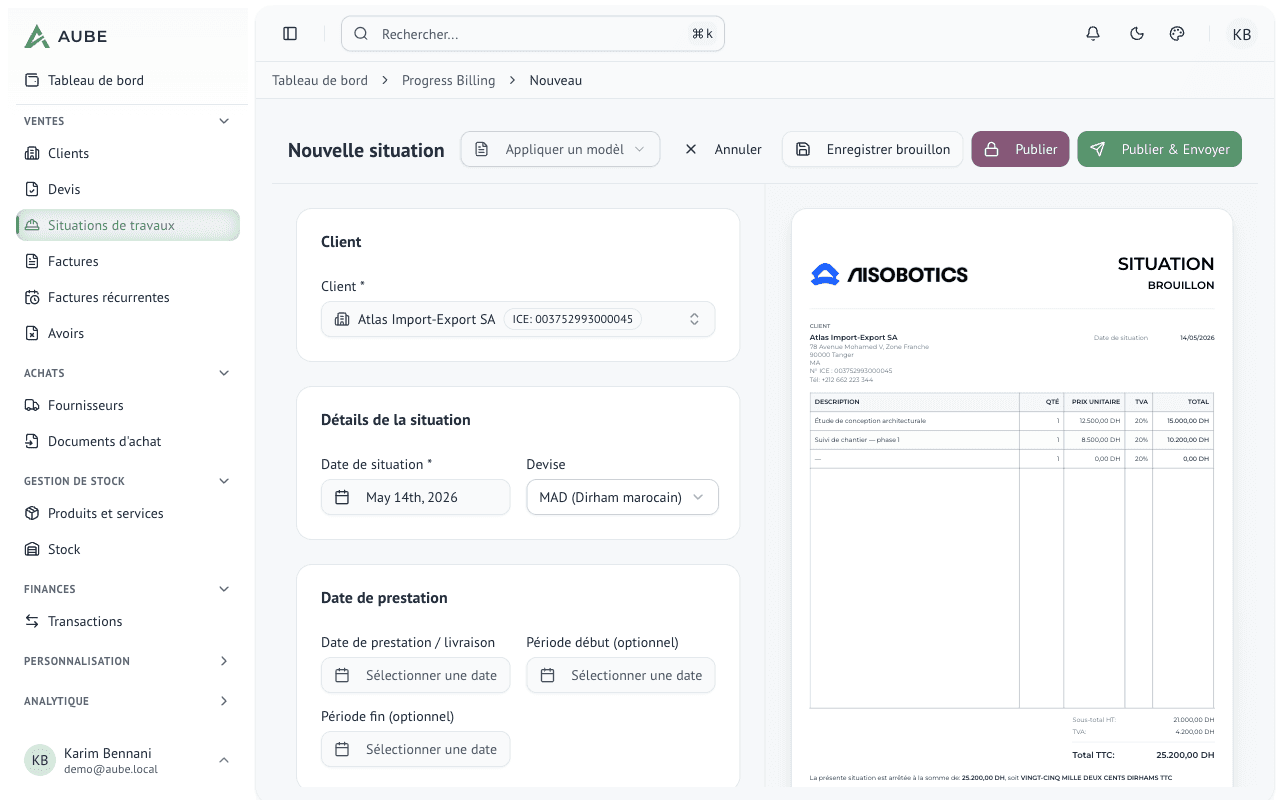Click the Situations de travaux hard-hat icon
This screenshot has width=1280, height=800.
32,225
